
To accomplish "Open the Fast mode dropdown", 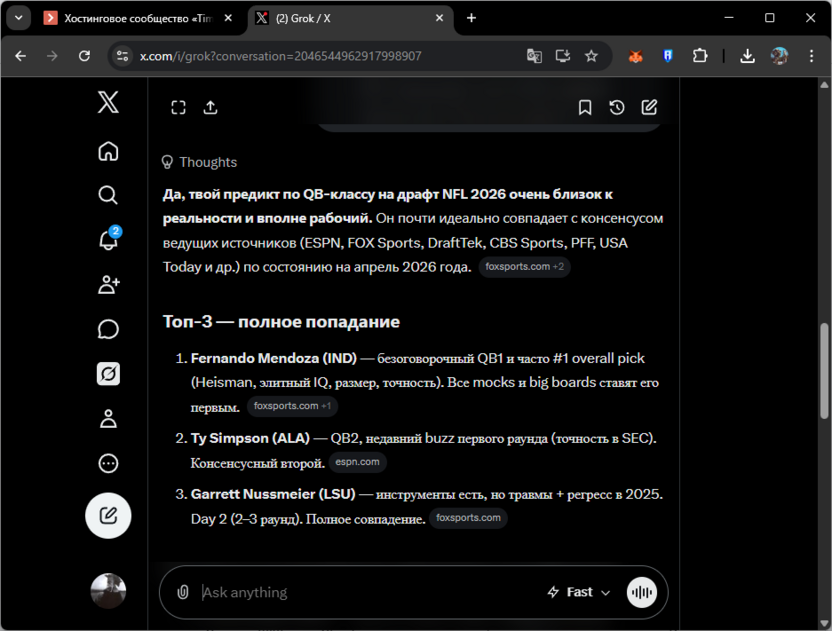I will tap(579, 592).
